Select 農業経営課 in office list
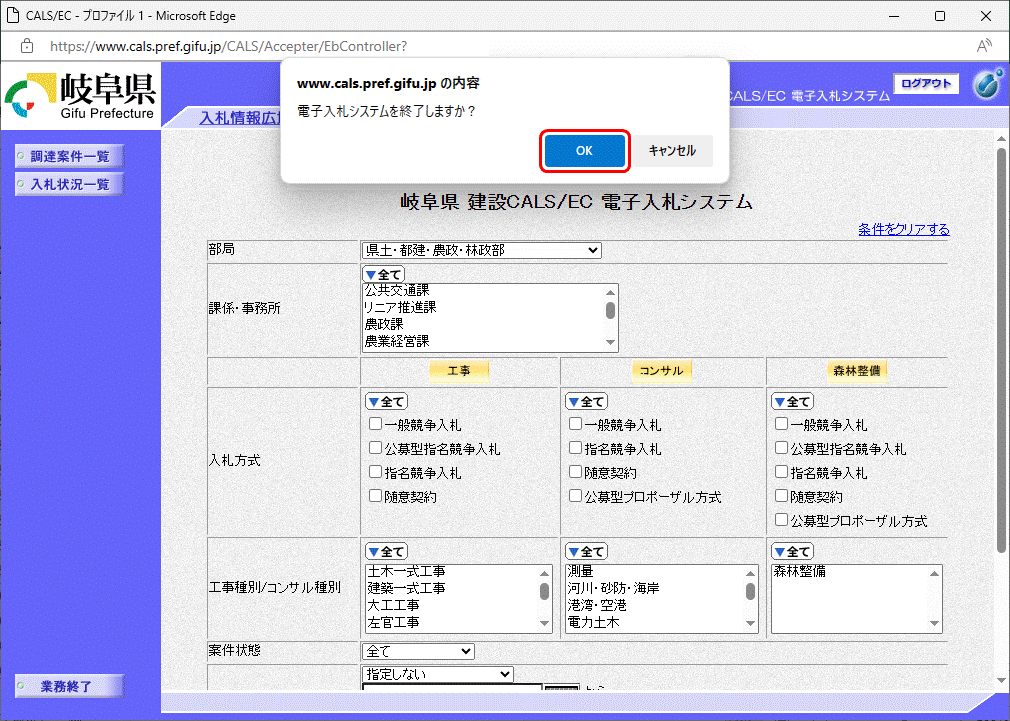 [x=397, y=341]
